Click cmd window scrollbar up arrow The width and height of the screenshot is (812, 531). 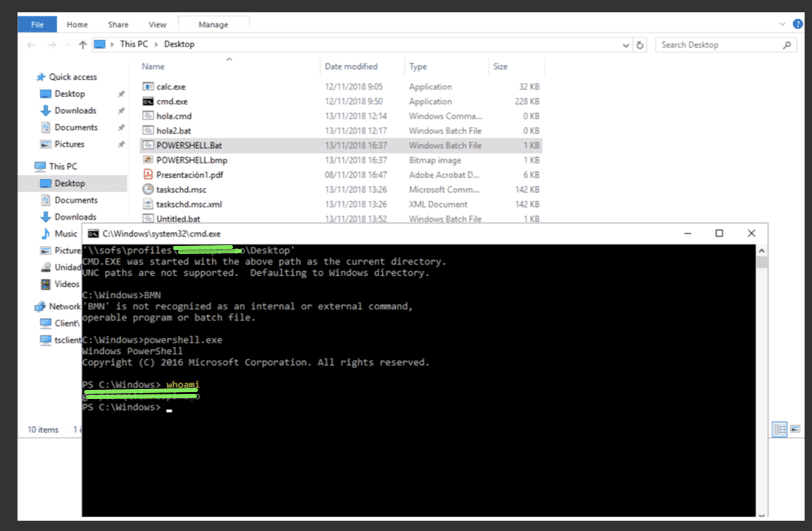pos(761,251)
